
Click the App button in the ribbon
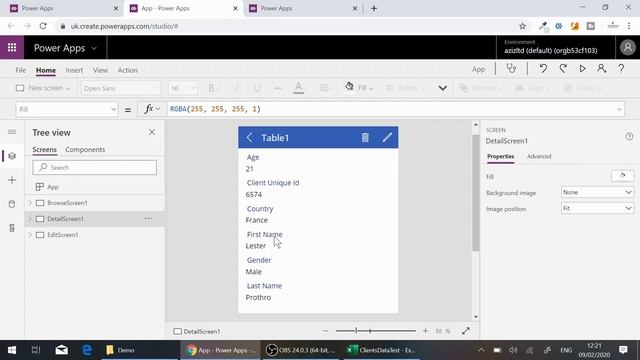coord(478,69)
